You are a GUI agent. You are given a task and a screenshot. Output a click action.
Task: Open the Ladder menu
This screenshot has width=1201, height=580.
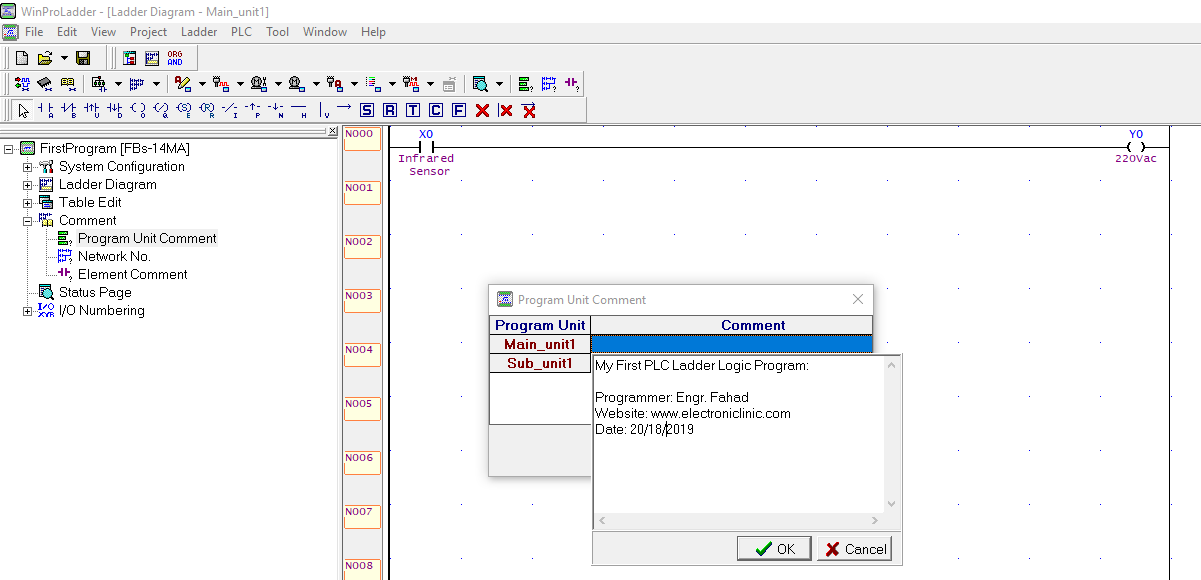pyautogui.click(x=199, y=32)
